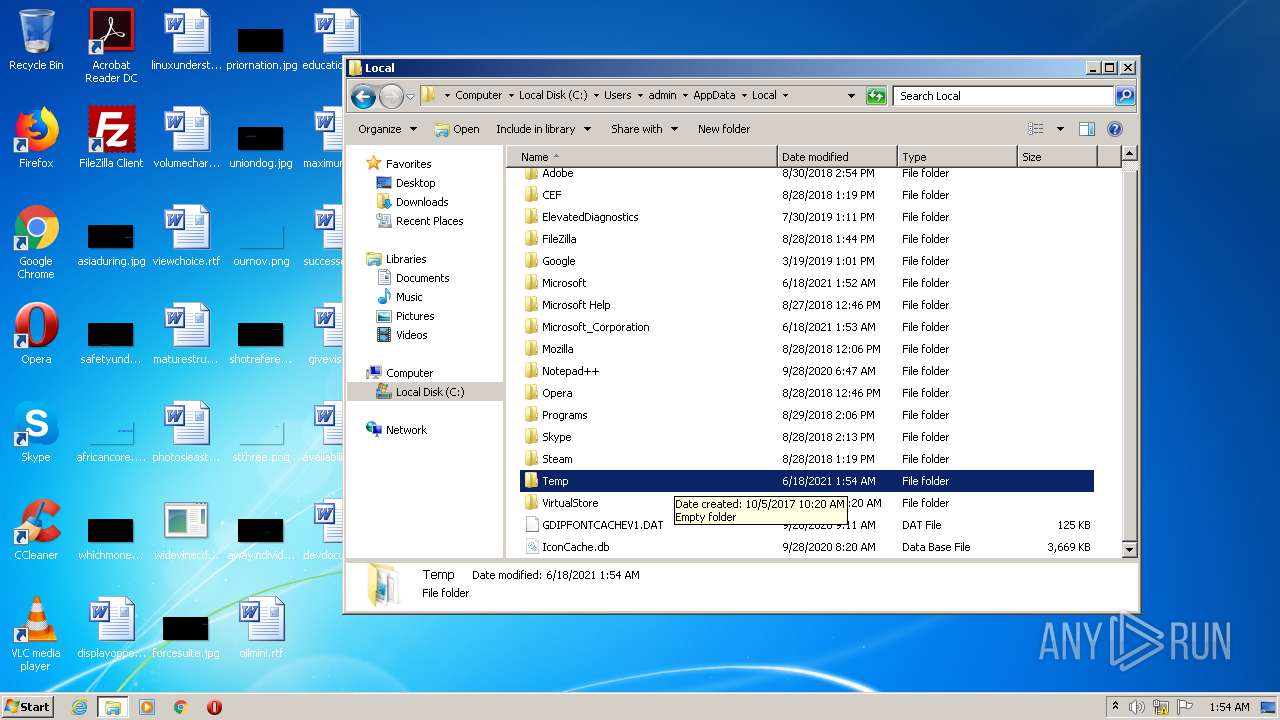The height and width of the screenshot is (720, 1280).
Task: Sort by Name column header
Action: (642, 157)
